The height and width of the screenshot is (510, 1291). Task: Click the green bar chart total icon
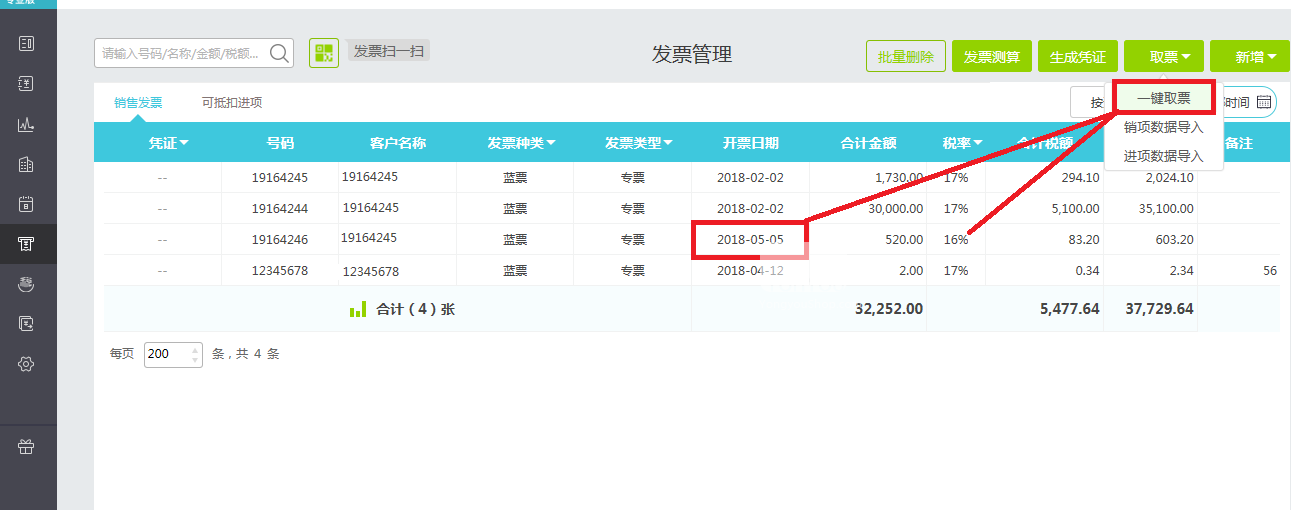(x=358, y=310)
